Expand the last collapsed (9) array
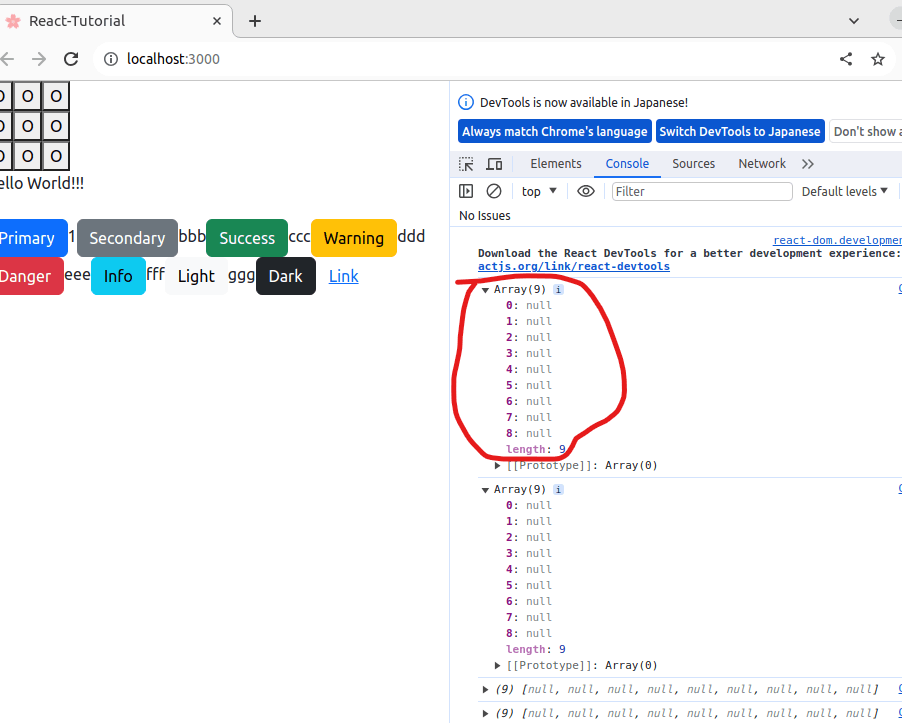Viewport: 902px width, 723px height. click(485, 714)
